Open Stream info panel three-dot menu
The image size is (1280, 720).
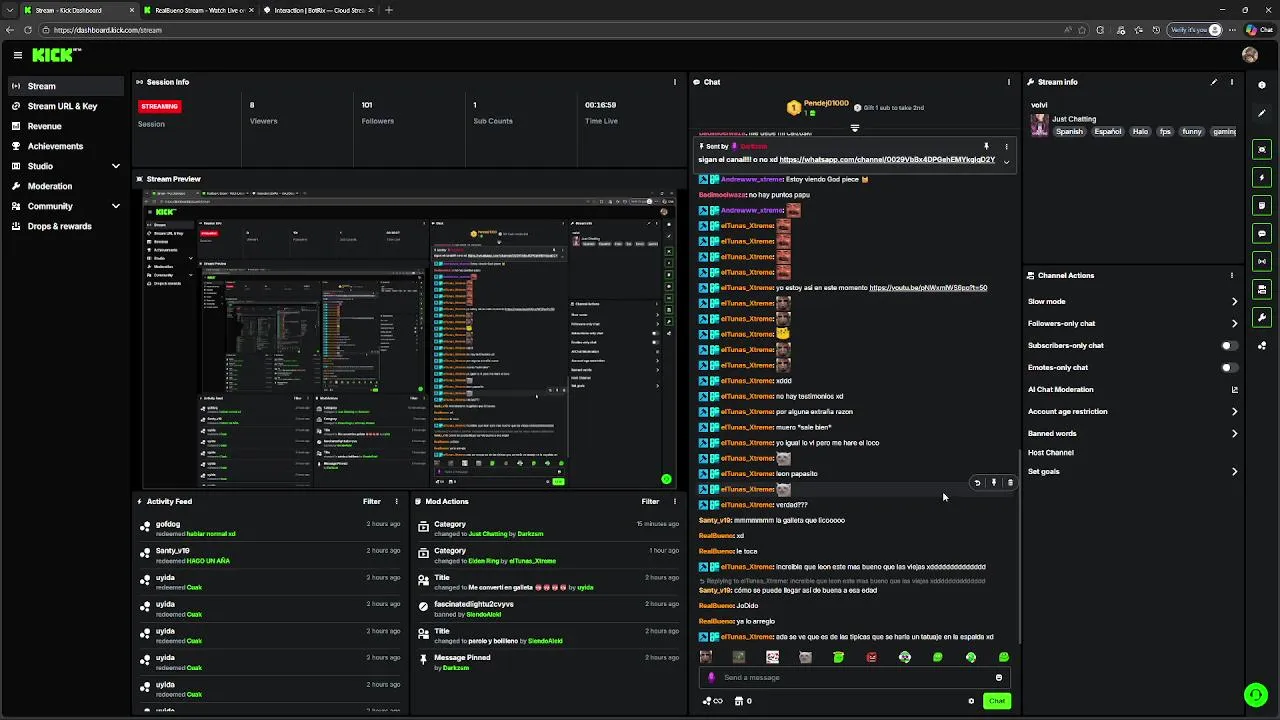click(x=1232, y=82)
